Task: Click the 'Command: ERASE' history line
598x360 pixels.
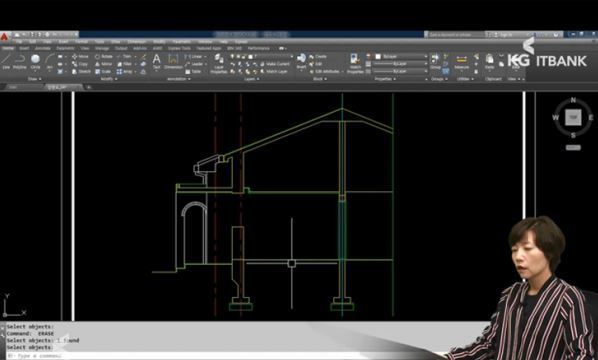Action: tap(30, 333)
